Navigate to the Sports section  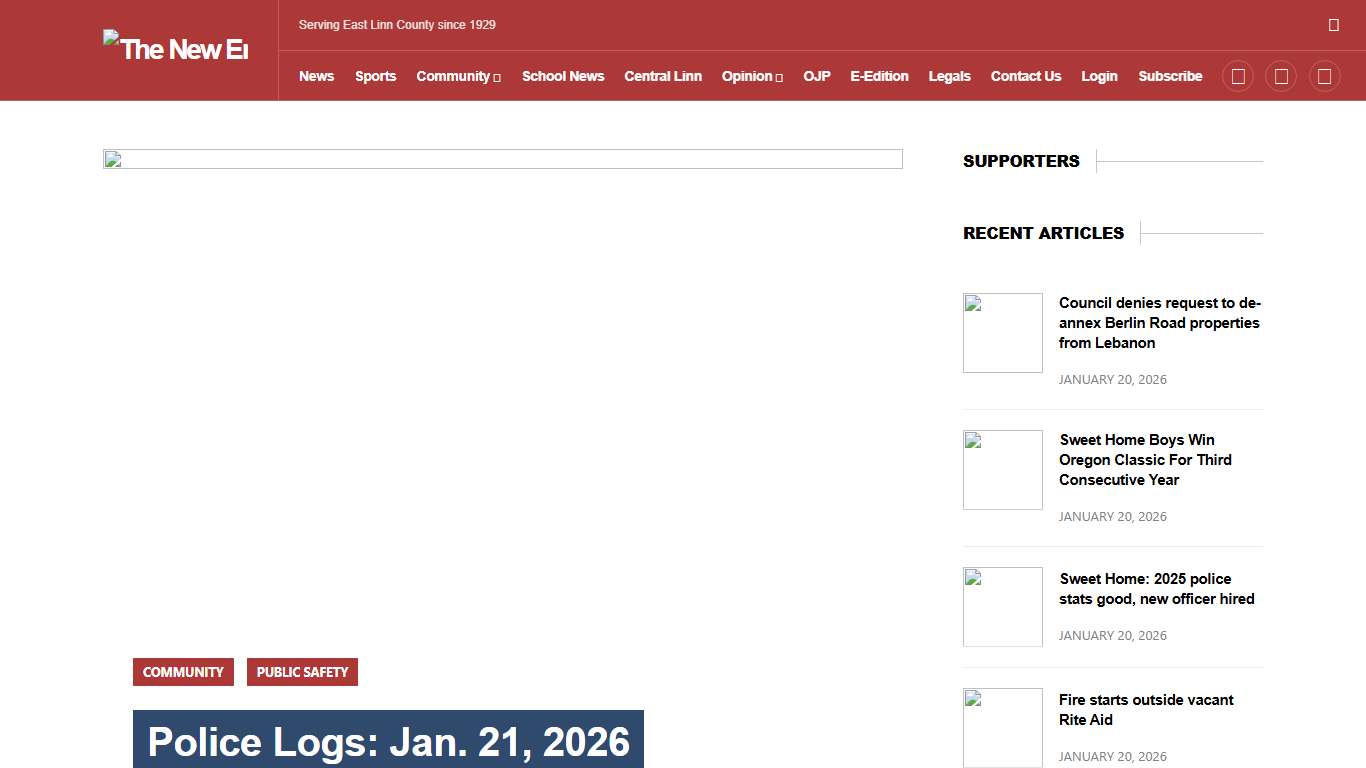tap(375, 76)
